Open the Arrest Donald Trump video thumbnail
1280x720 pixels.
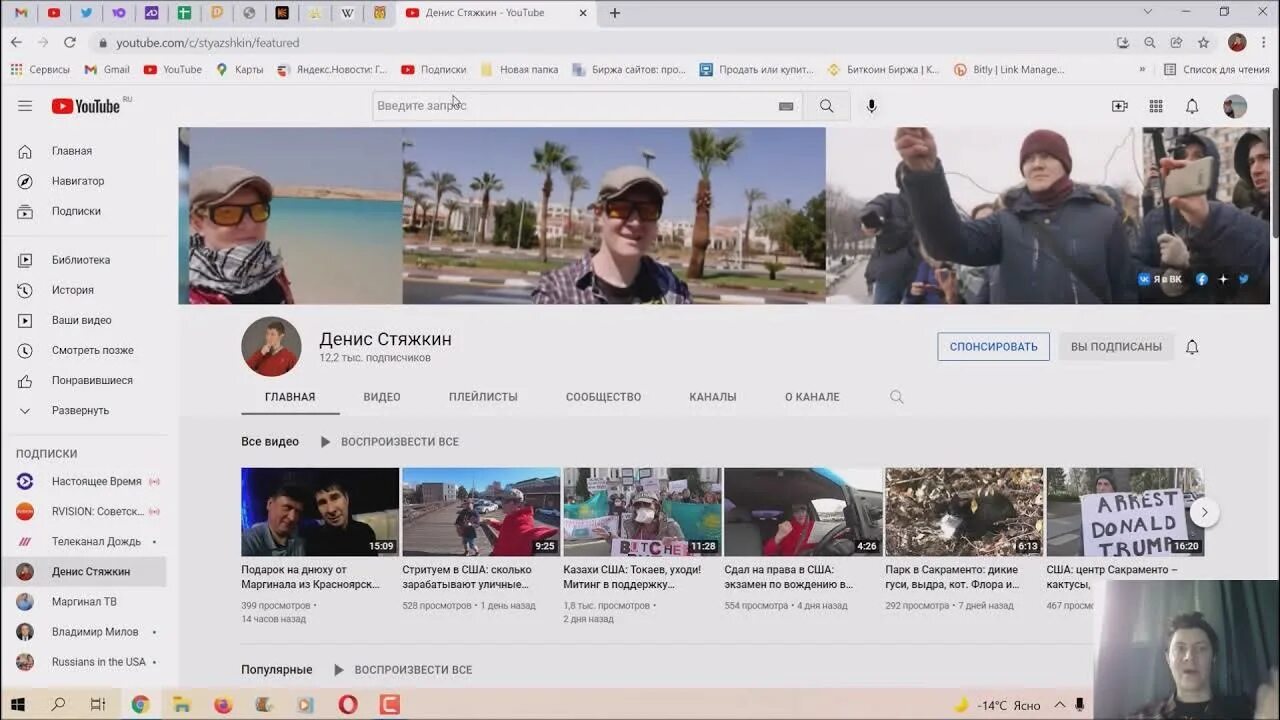click(1125, 512)
